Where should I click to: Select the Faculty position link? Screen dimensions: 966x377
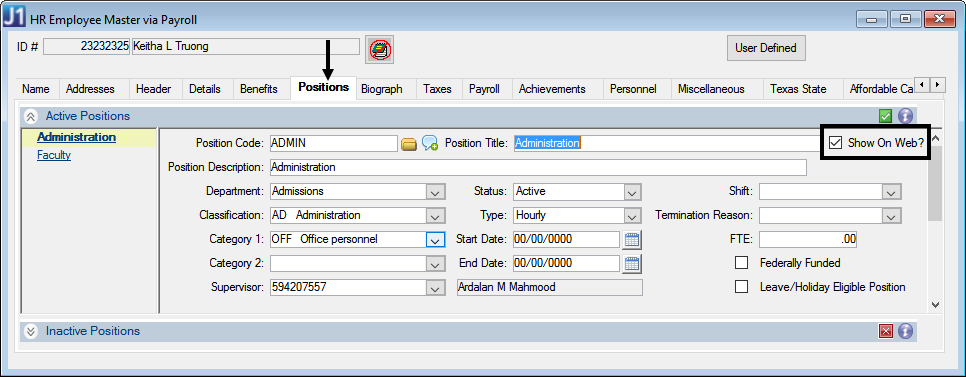tap(54, 155)
